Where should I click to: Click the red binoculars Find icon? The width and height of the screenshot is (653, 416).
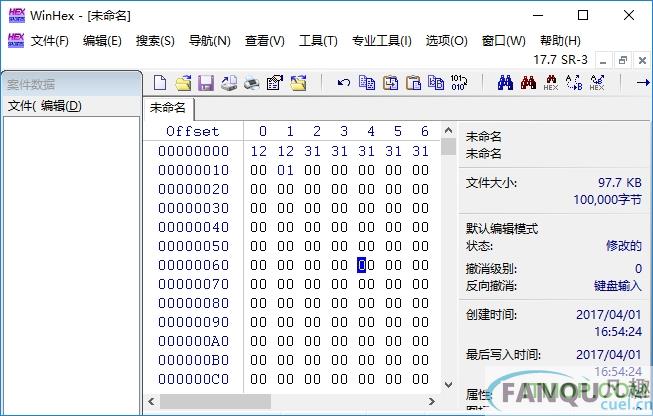tap(528, 82)
